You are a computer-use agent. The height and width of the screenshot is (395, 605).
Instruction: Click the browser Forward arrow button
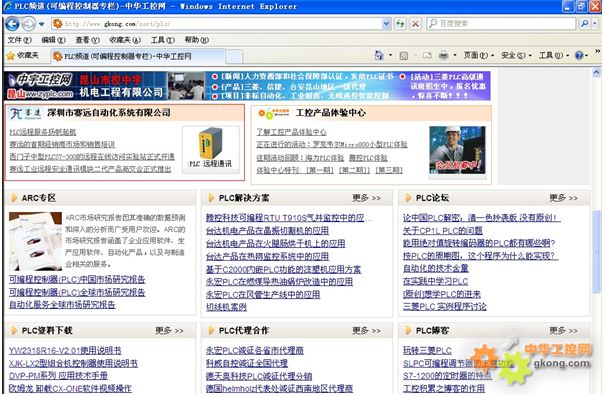29,24
